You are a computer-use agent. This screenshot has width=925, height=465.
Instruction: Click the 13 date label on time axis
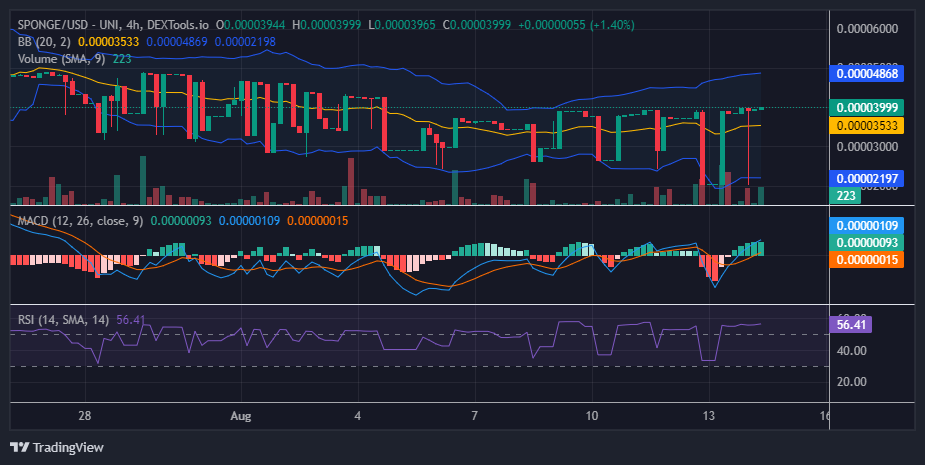[708, 415]
